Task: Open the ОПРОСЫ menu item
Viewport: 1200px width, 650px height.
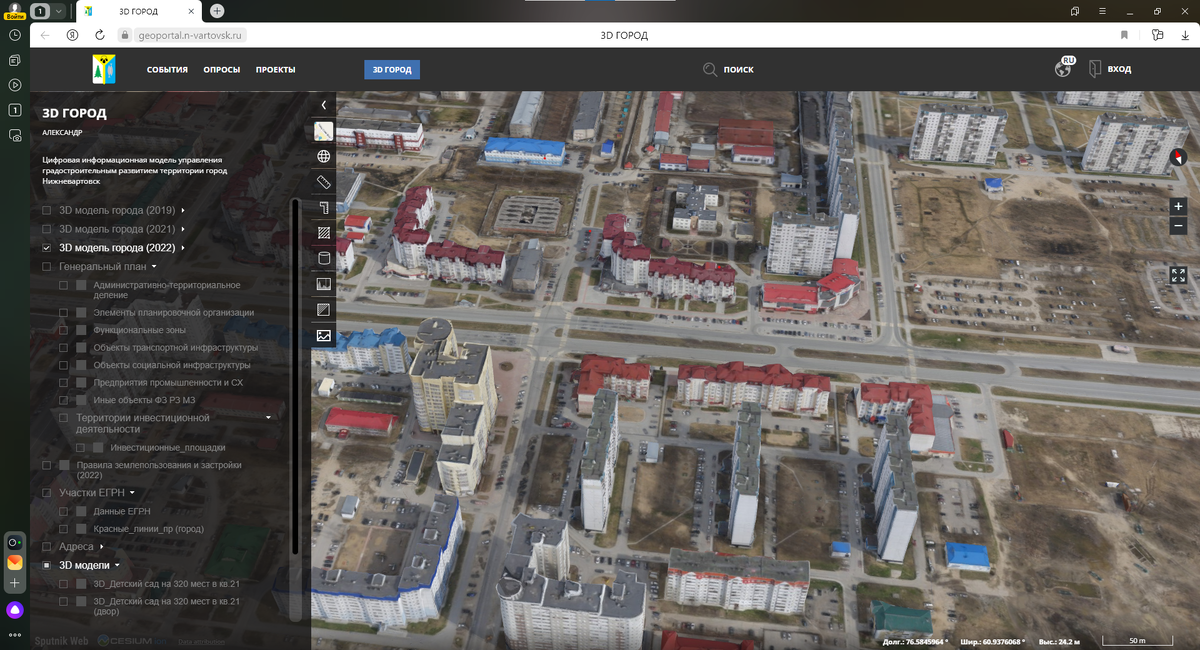Action: coord(222,70)
